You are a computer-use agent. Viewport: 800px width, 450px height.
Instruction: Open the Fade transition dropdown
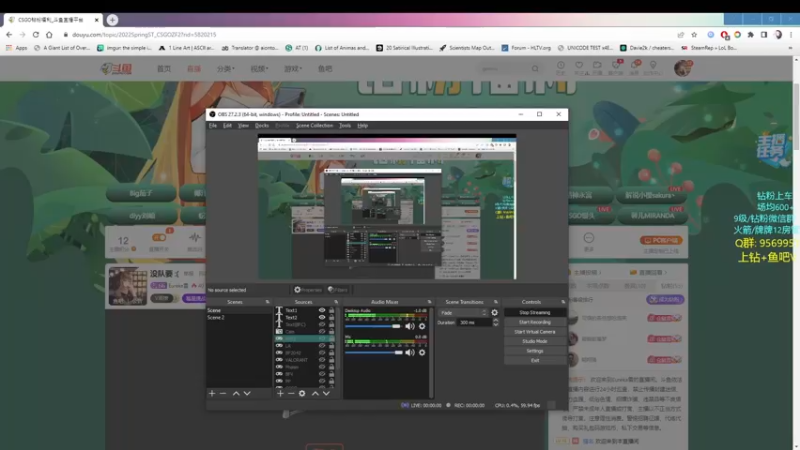(x=463, y=313)
